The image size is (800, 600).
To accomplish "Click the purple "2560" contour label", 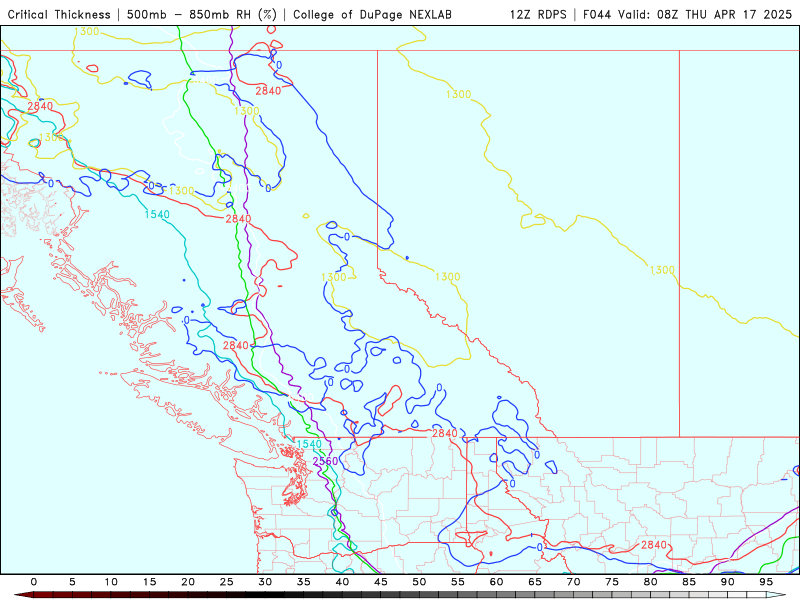I will coord(325,461).
